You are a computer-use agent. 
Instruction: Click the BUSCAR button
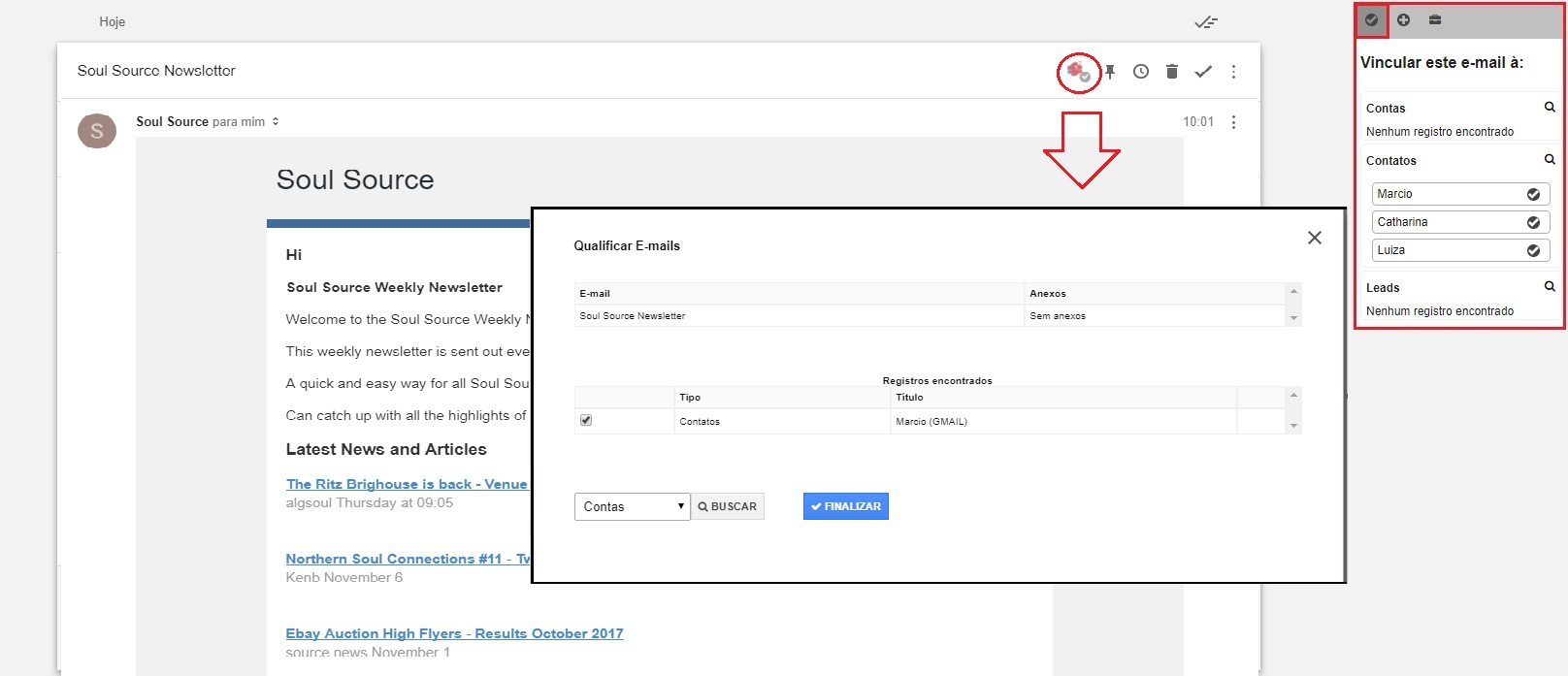(728, 506)
